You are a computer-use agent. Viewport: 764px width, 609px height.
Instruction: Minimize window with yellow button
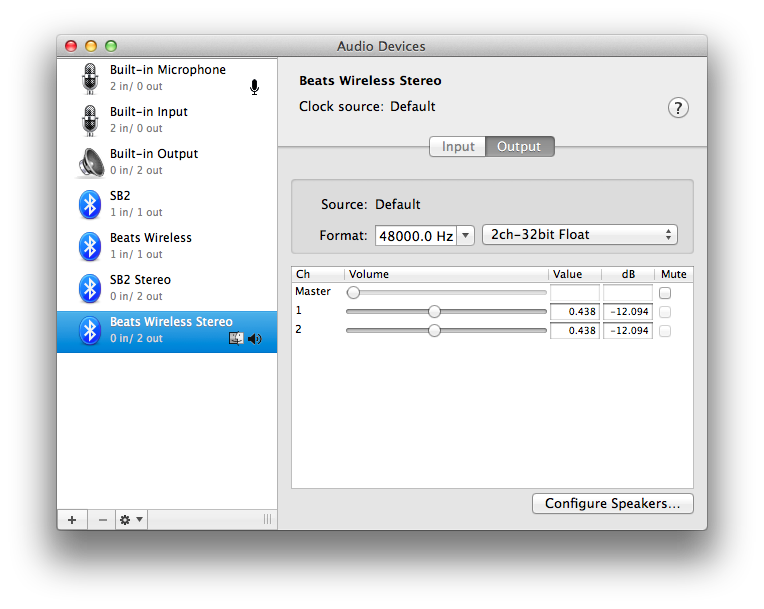[x=91, y=46]
